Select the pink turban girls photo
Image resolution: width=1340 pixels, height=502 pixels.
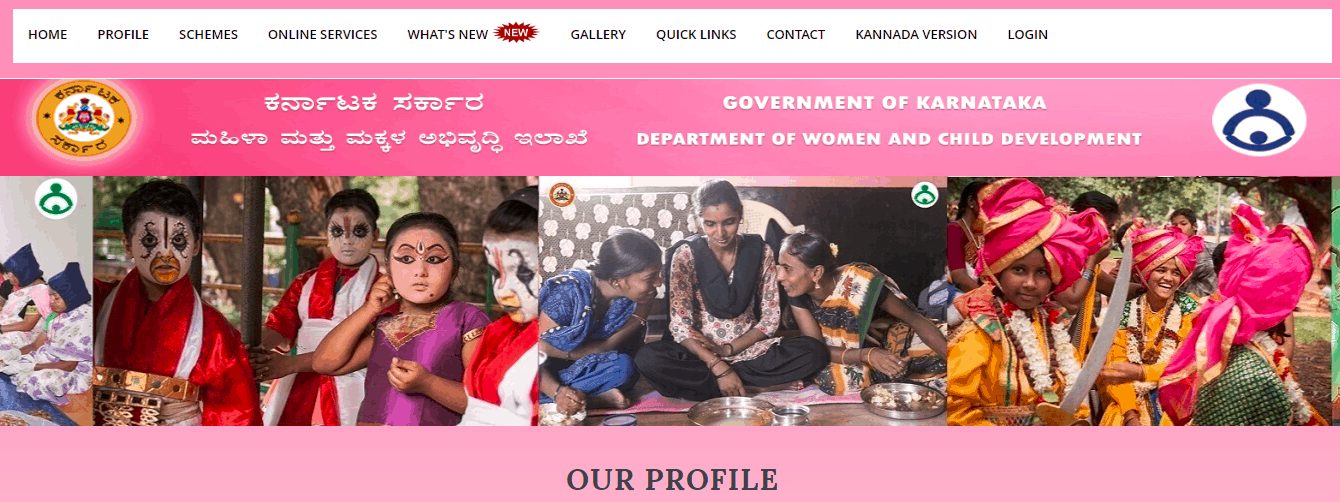(1141, 301)
